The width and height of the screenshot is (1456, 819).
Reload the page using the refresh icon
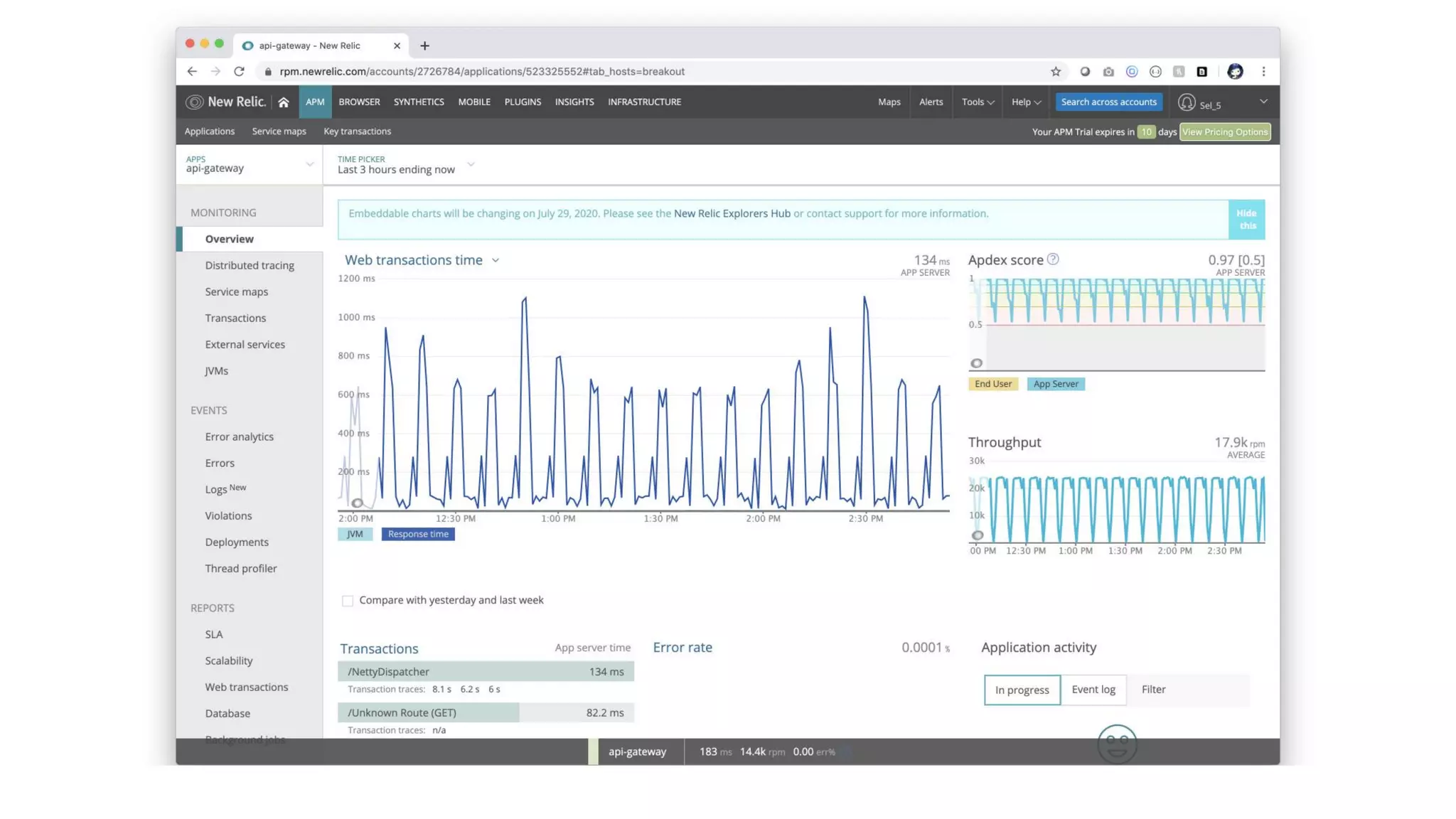[239, 72]
